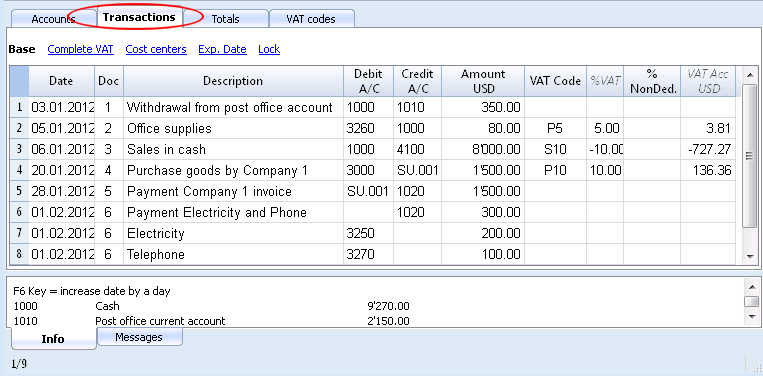This screenshot has height=376, width=763.
Task: Click VAT code cell S10
Action: 555,149
